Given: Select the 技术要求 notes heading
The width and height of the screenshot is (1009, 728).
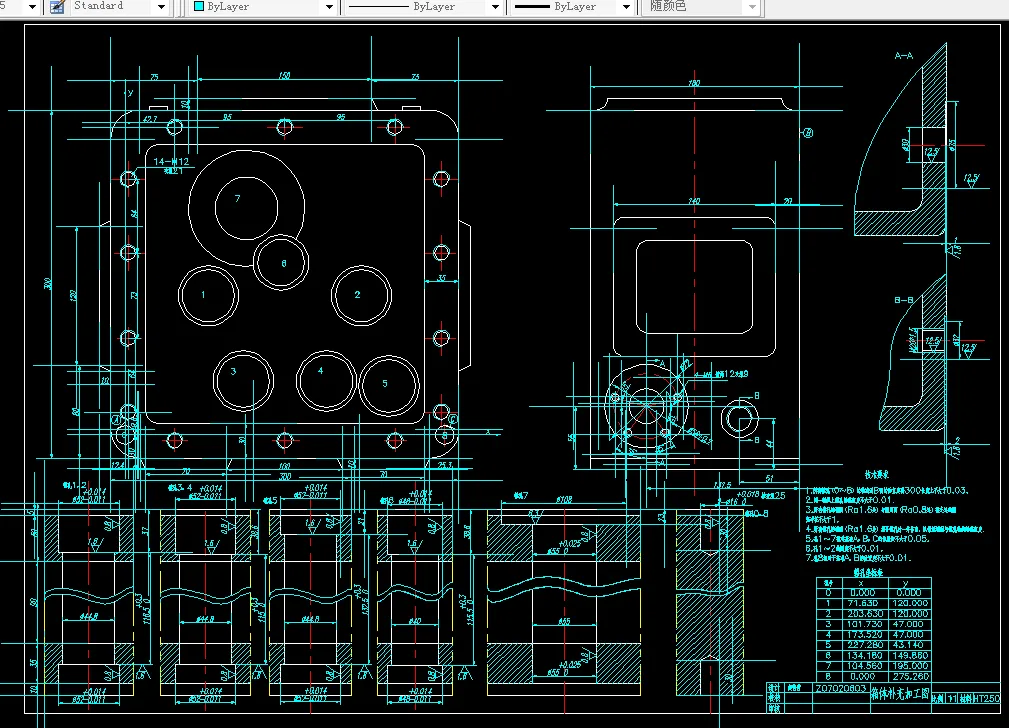Looking at the screenshot, I should (876, 474).
